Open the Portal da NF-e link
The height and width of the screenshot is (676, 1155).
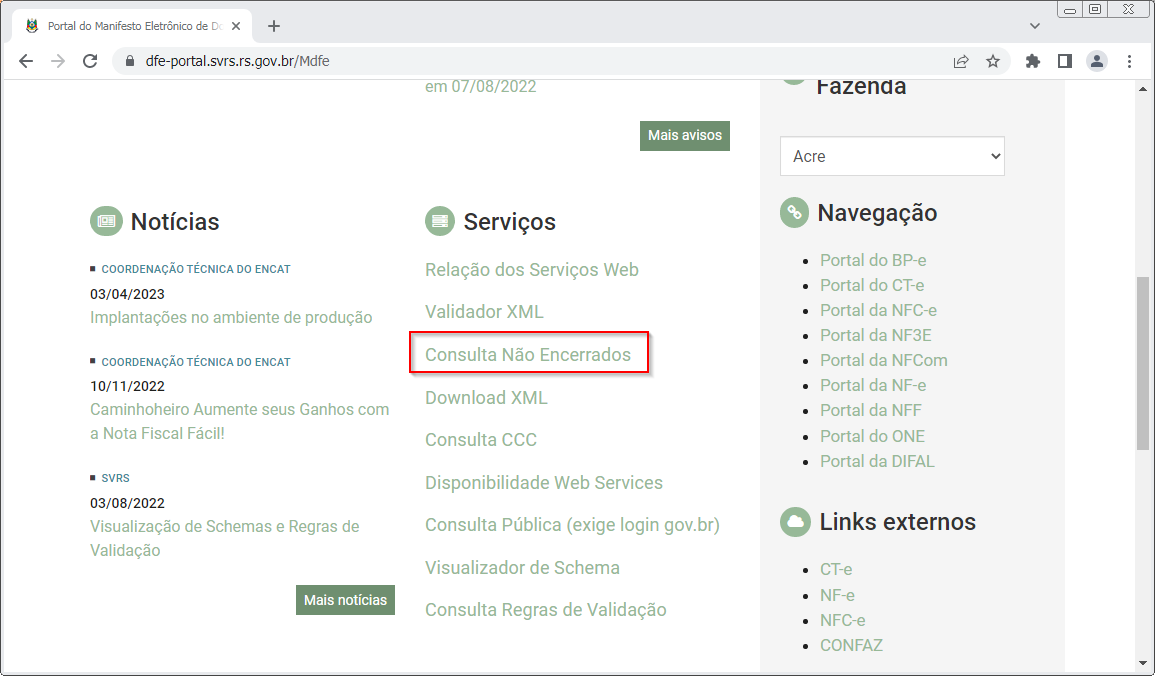(873, 385)
